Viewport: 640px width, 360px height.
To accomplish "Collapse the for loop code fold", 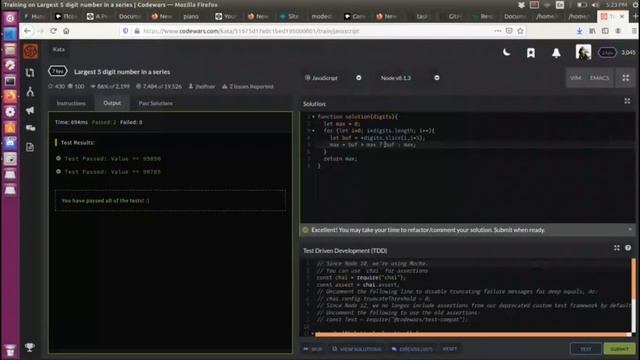I will [x=313, y=131].
